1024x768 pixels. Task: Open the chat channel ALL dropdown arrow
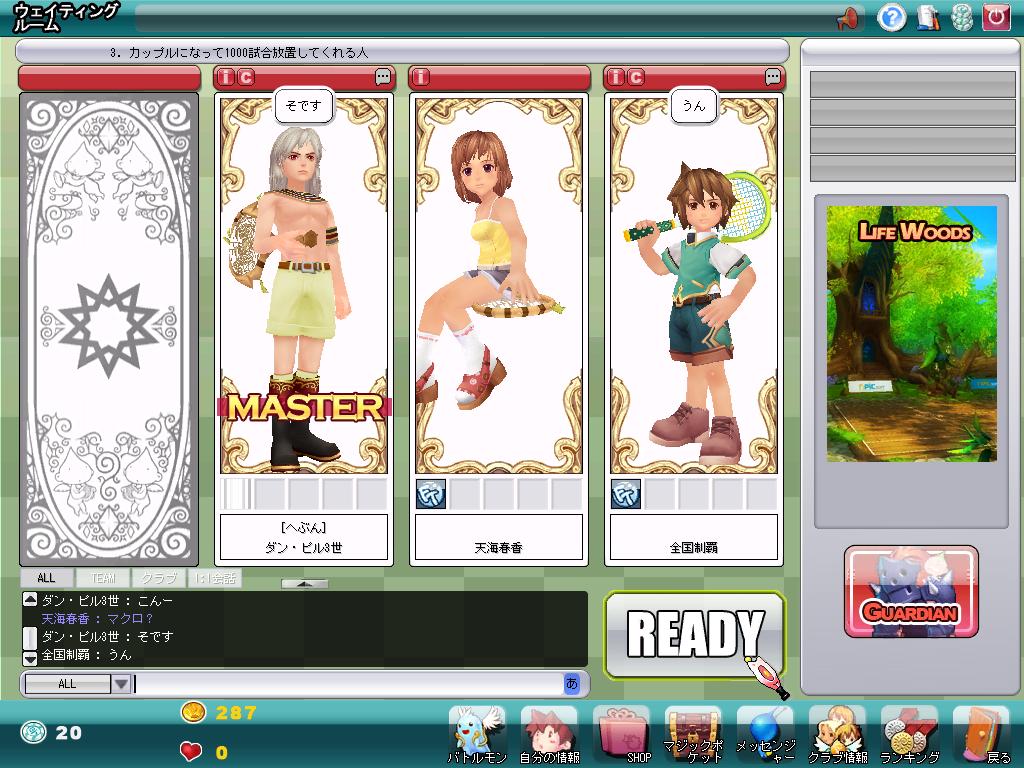coord(120,684)
